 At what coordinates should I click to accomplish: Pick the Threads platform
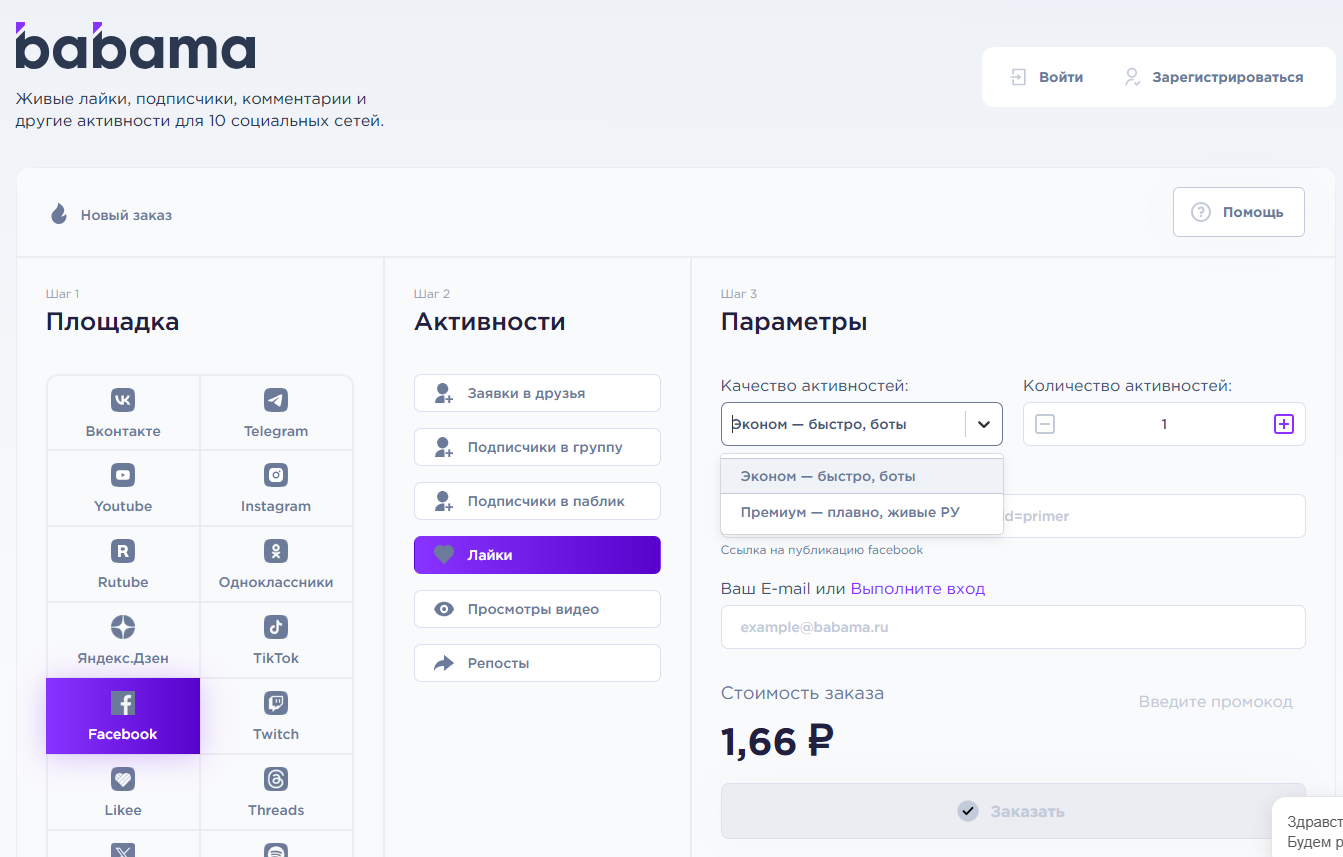click(x=276, y=792)
